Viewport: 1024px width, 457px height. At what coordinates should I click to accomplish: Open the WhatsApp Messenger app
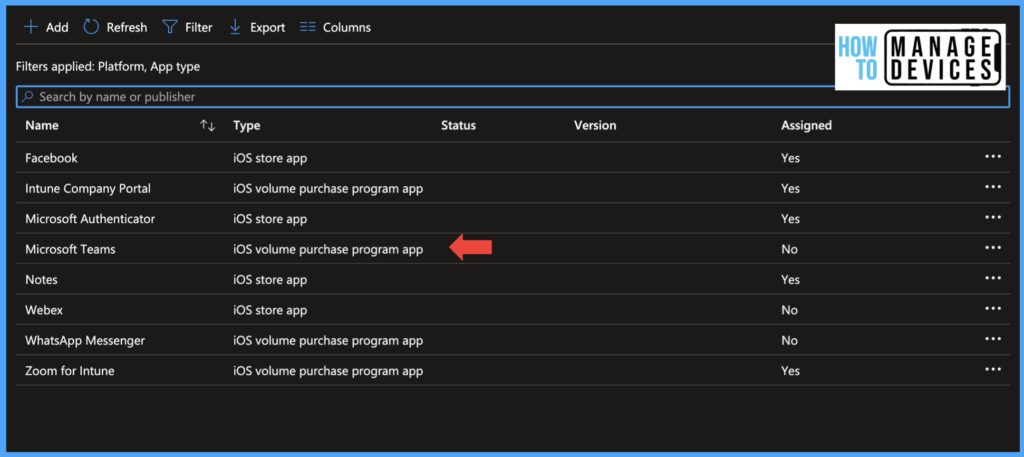pyautogui.click(x=85, y=340)
